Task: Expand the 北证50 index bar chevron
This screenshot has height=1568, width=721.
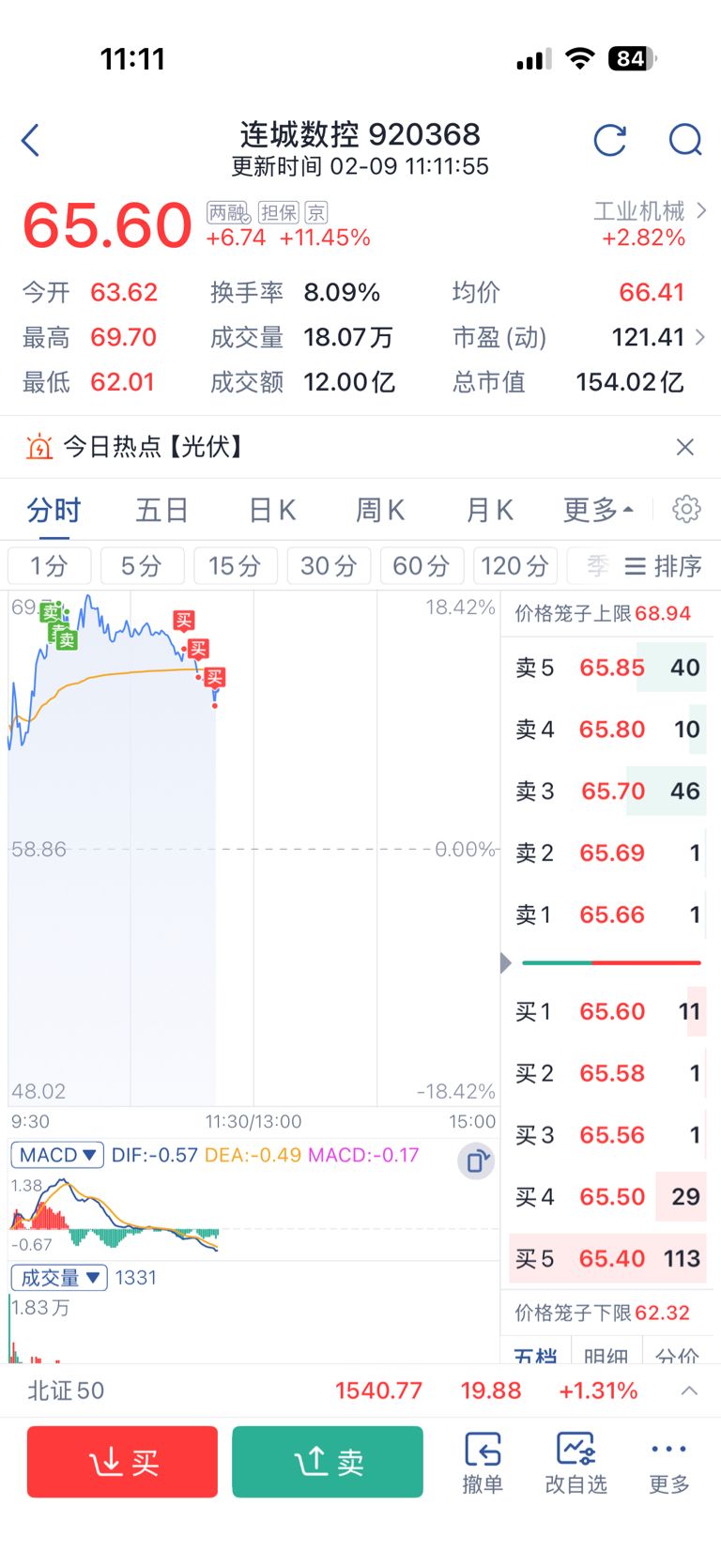Action: click(x=689, y=1391)
